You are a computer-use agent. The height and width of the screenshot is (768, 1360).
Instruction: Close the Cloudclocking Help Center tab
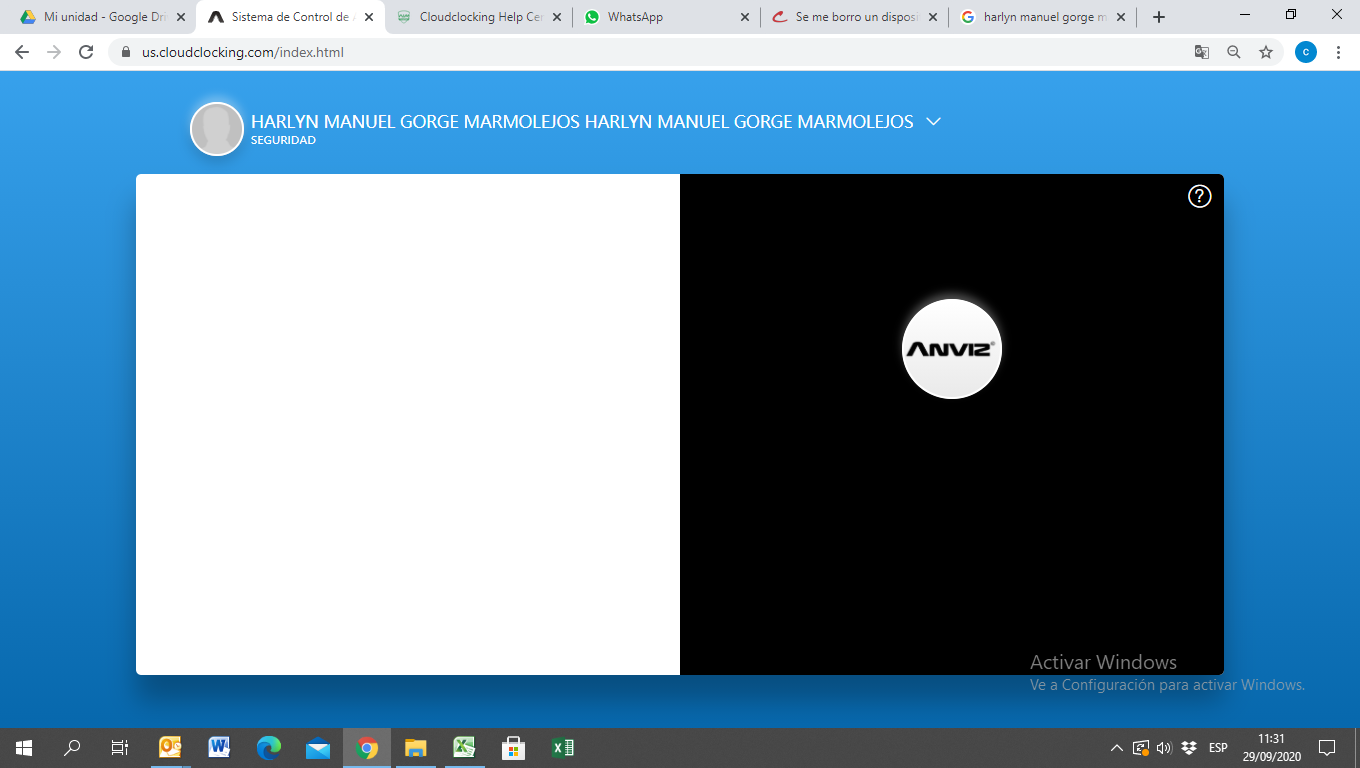(x=556, y=17)
